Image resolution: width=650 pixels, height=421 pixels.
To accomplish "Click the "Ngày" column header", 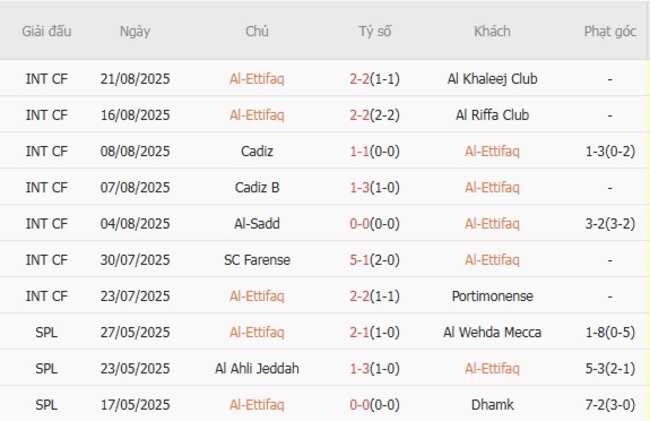I will pos(135,31).
